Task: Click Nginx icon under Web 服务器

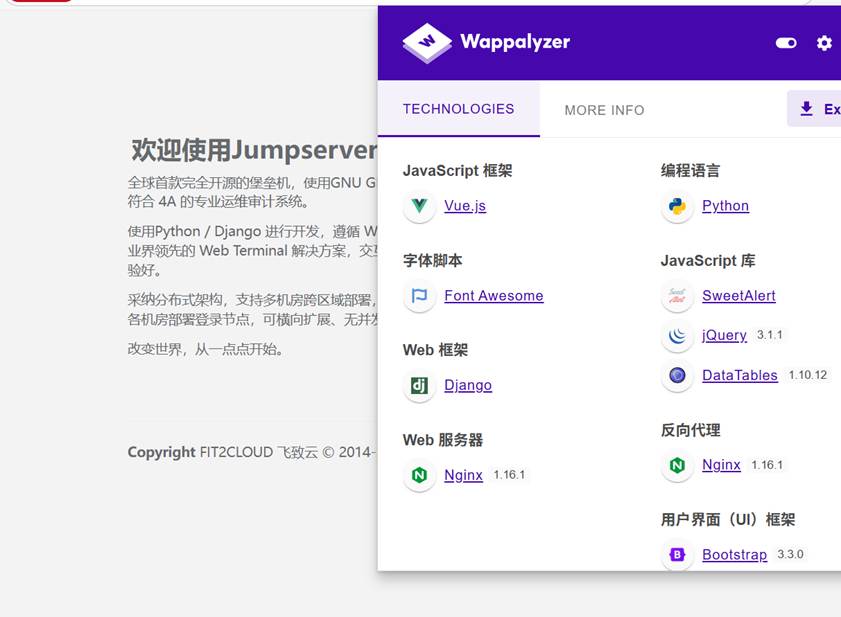Action: (419, 475)
